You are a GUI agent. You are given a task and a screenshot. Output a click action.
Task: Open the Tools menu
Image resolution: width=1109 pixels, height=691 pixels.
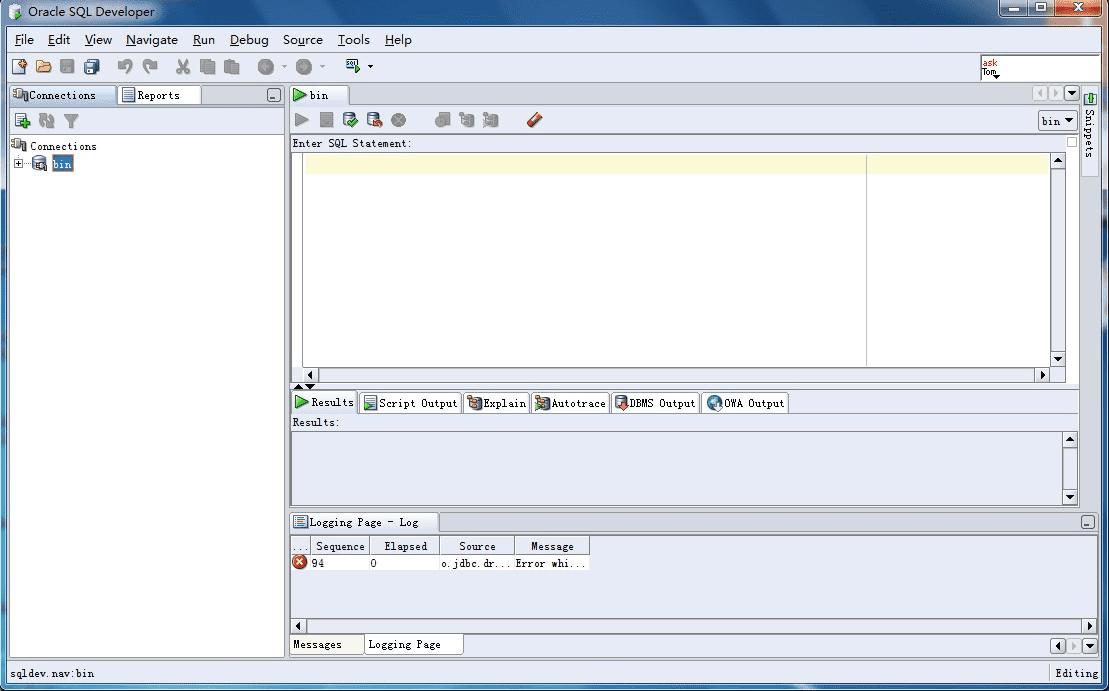click(354, 40)
